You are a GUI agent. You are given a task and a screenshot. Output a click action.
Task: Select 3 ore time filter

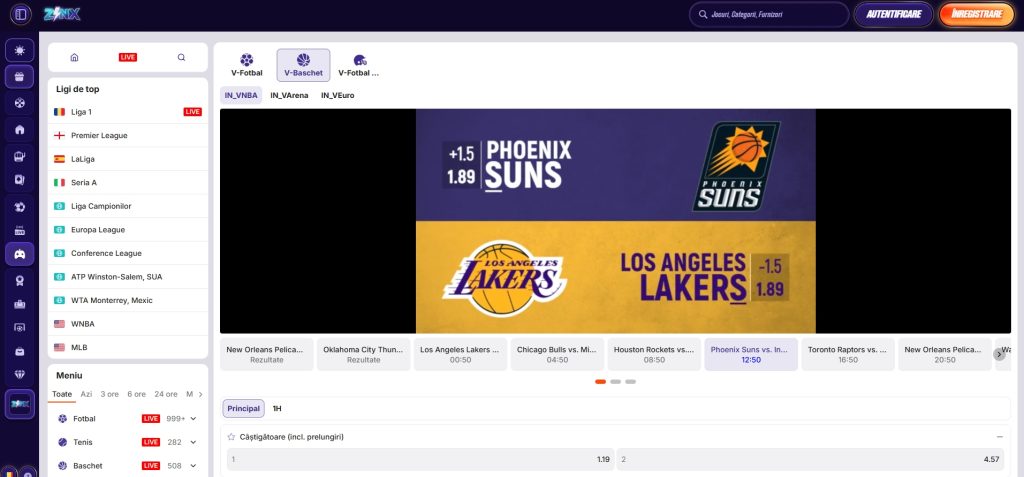[x=110, y=394]
